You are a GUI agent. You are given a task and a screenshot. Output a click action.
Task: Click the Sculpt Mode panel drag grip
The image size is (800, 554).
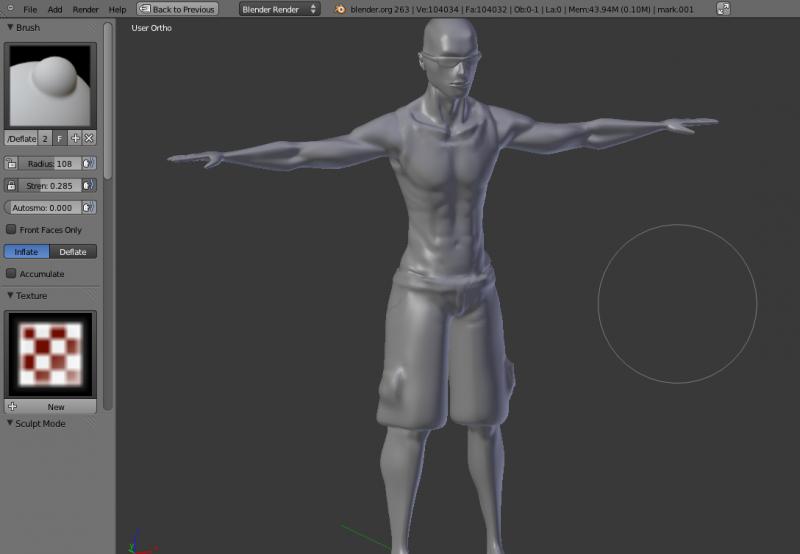pyautogui.click(x=92, y=424)
